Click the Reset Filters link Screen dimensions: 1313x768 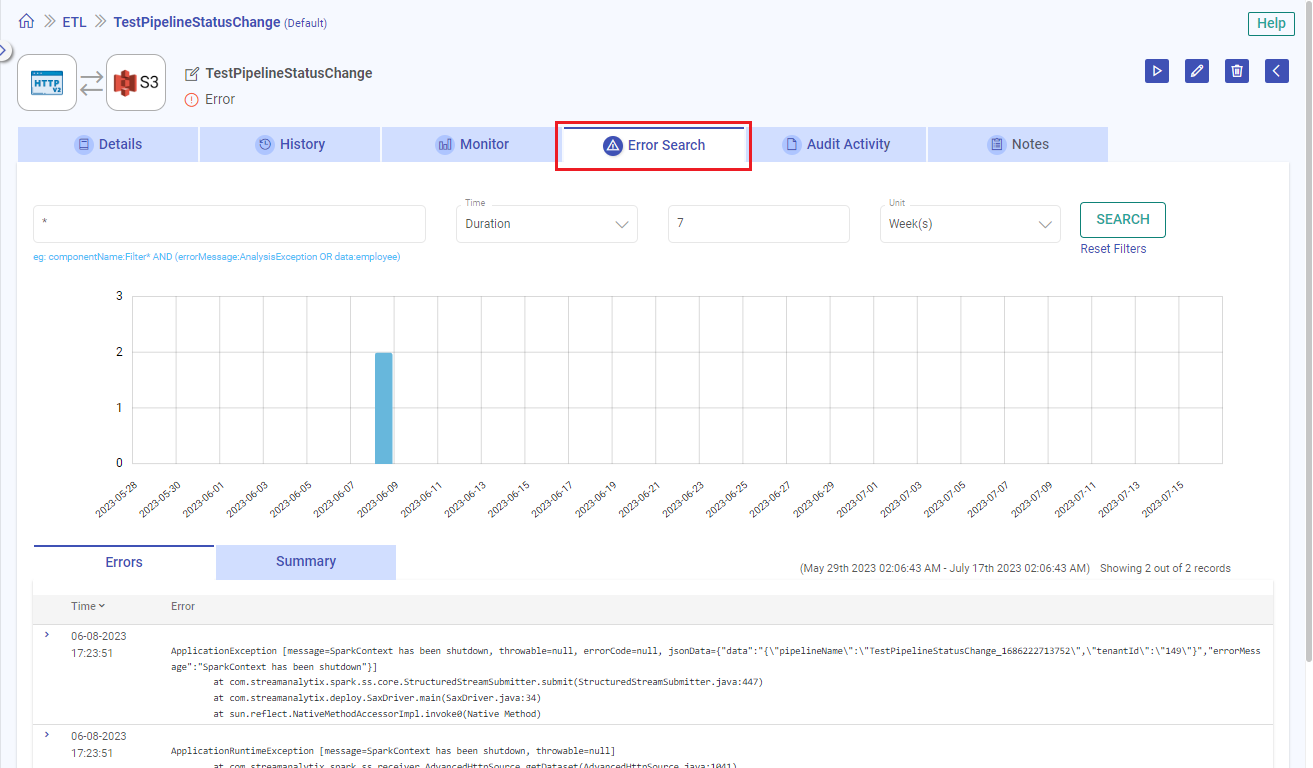1113,249
